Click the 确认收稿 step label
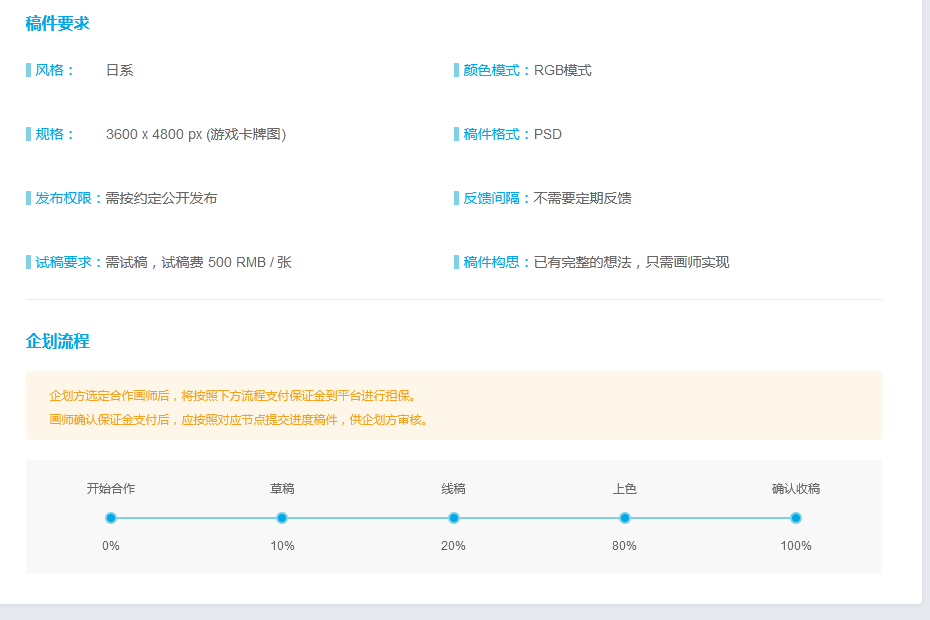 pos(796,489)
